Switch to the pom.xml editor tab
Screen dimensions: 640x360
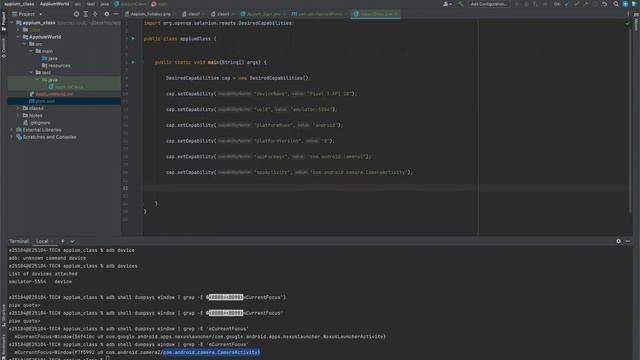point(319,14)
